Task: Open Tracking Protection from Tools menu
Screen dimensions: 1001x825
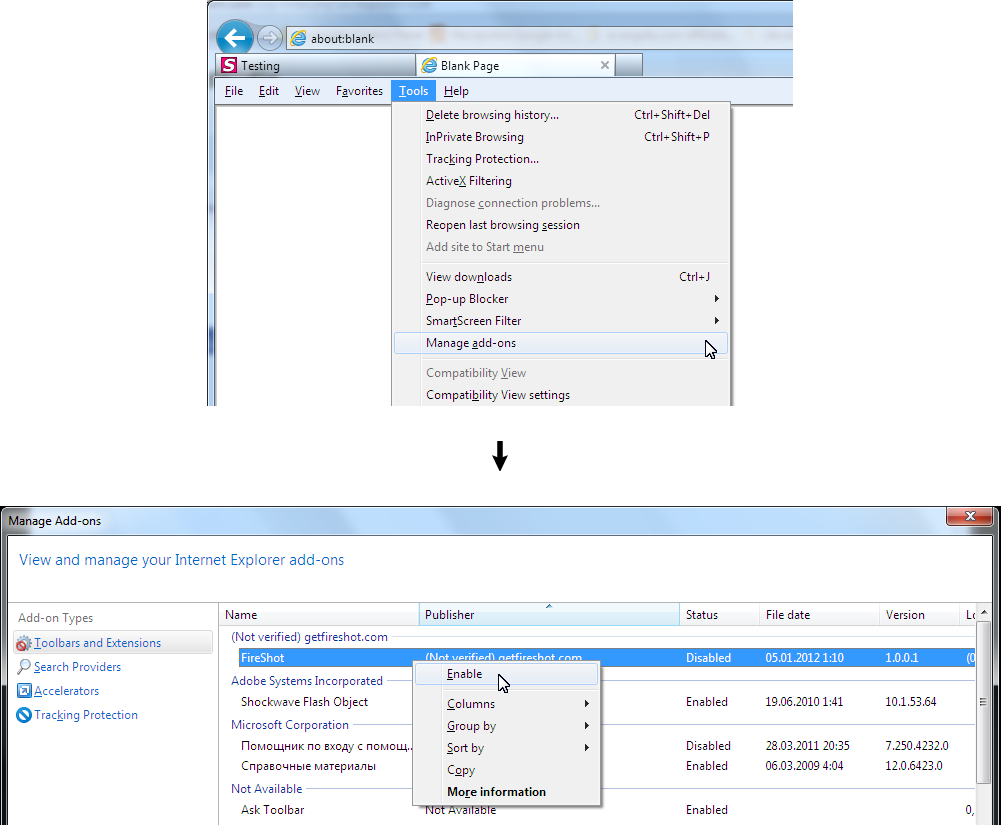Action: 561,159
